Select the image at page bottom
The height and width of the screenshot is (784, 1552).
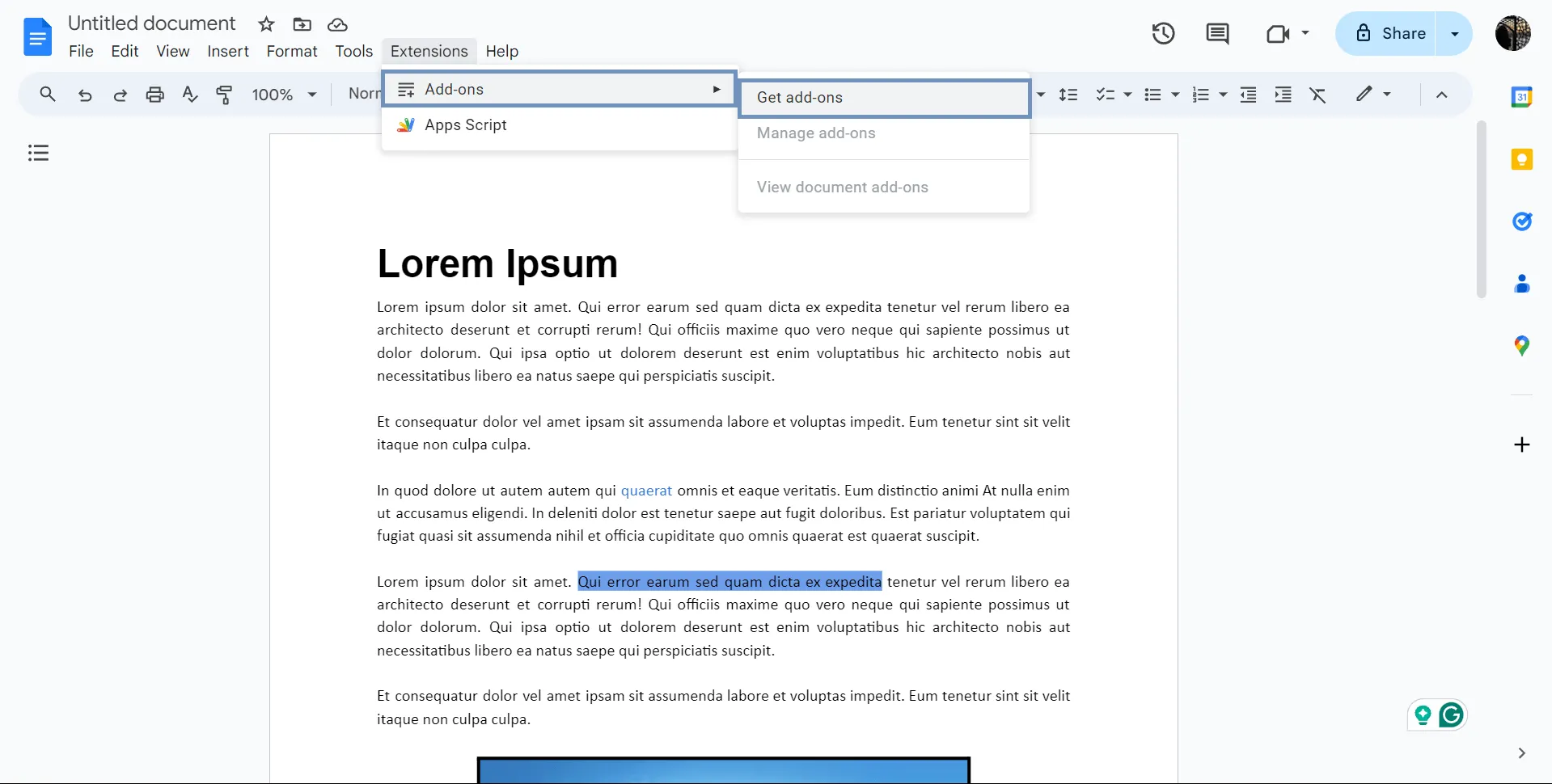point(723,770)
